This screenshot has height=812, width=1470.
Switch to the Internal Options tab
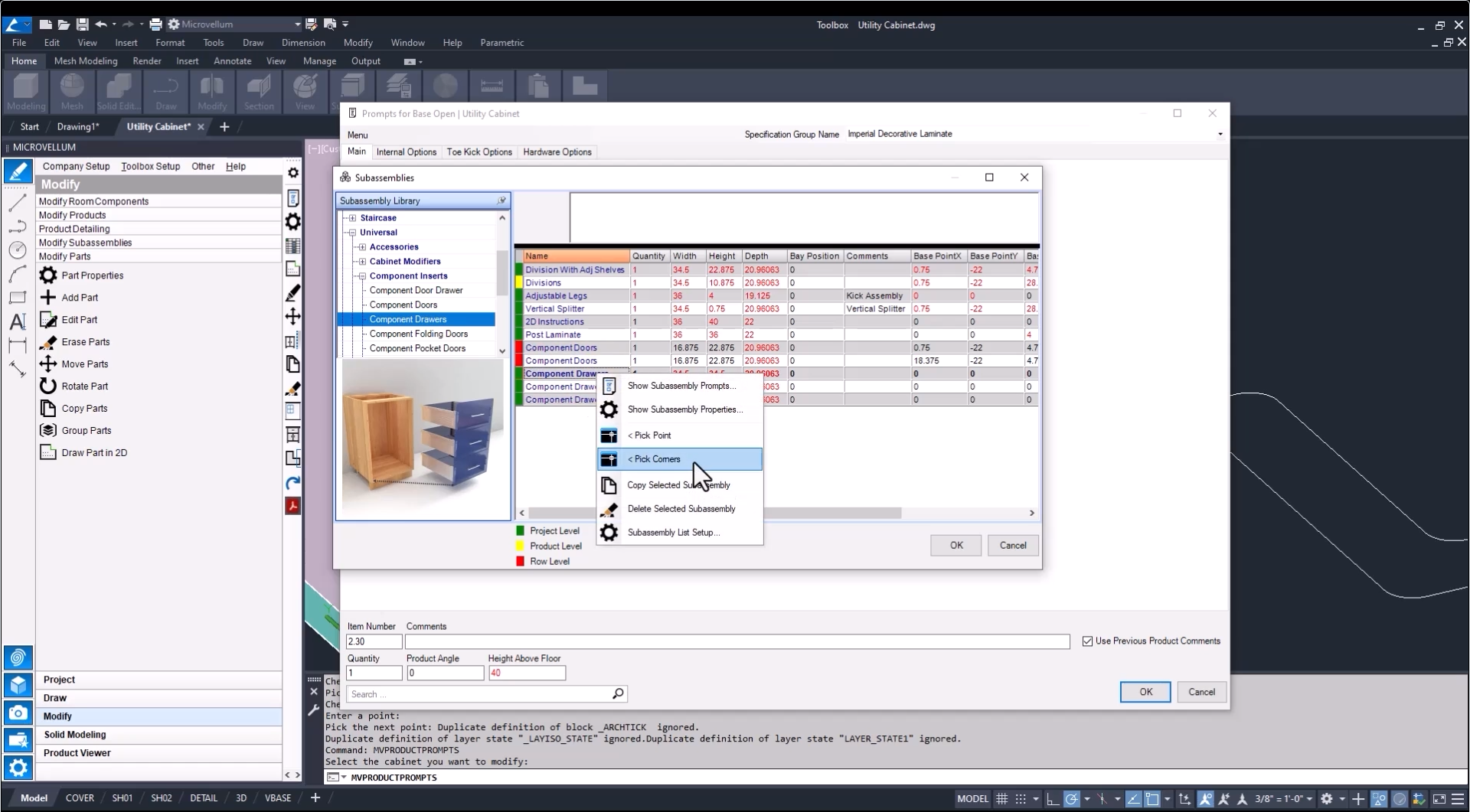pos(407,152)
